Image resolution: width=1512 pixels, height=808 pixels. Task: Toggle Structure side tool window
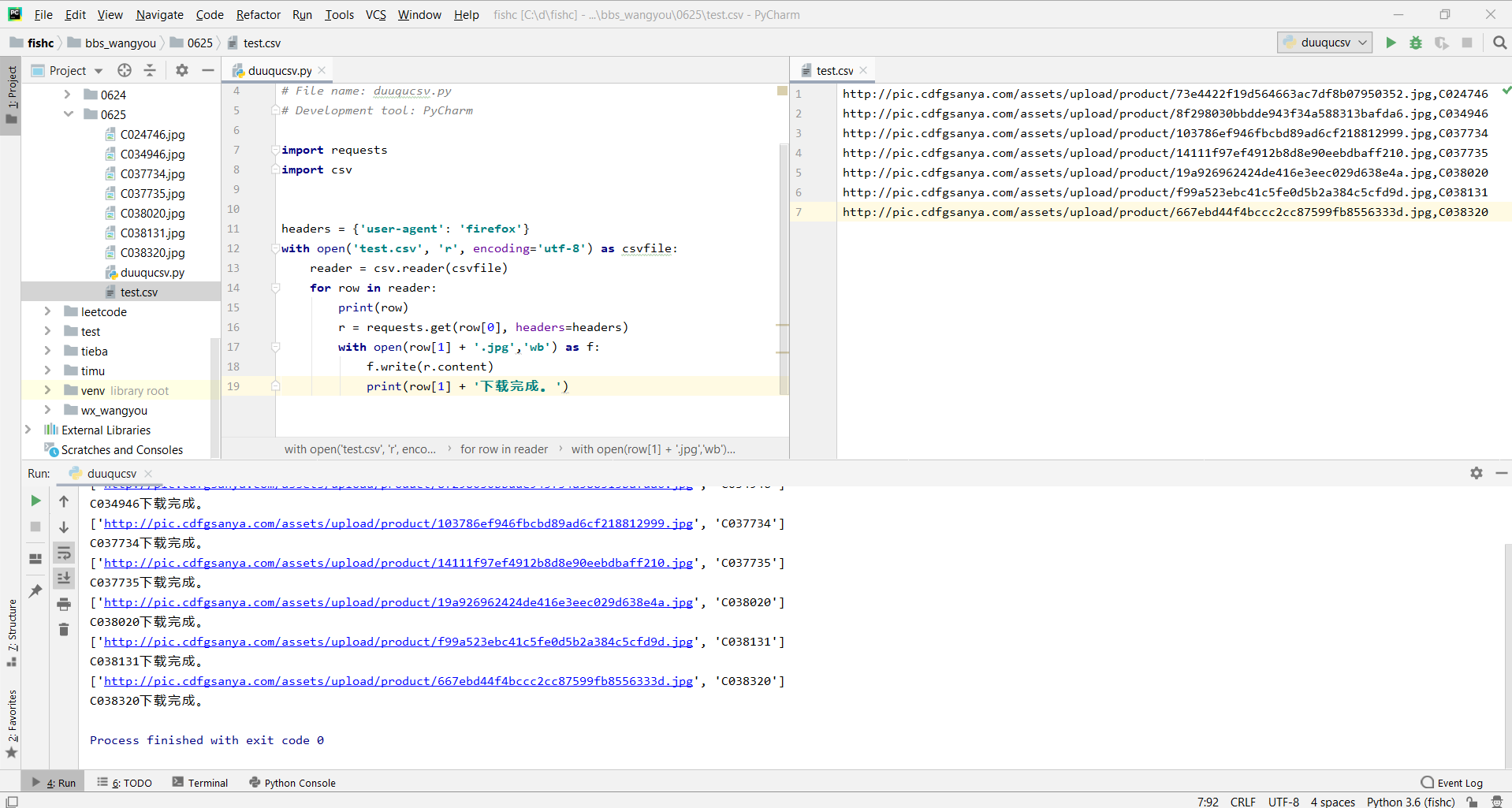click(12, 632)
